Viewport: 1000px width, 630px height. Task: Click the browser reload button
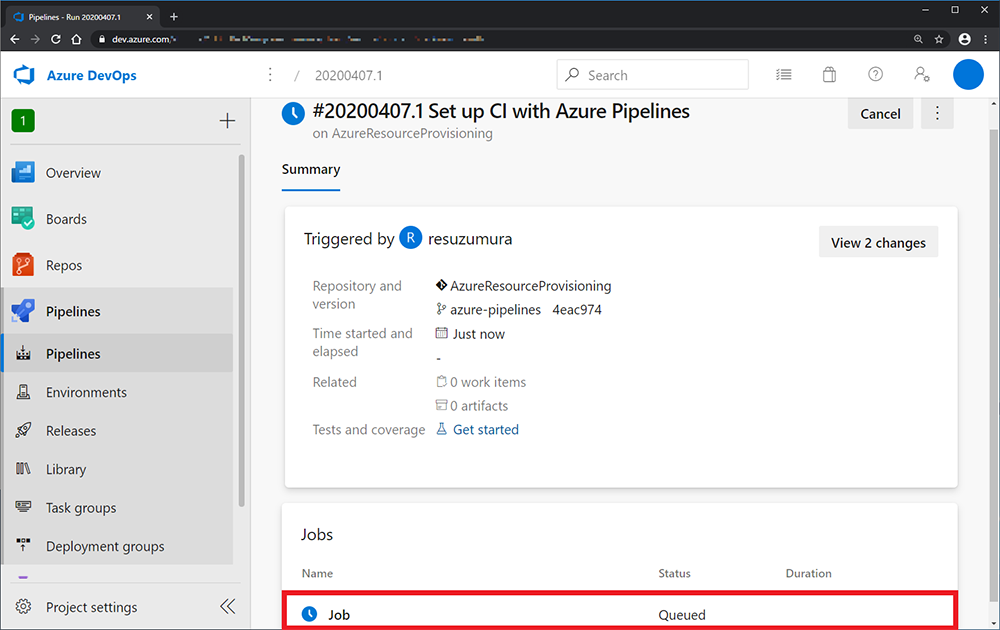(55, 39)
